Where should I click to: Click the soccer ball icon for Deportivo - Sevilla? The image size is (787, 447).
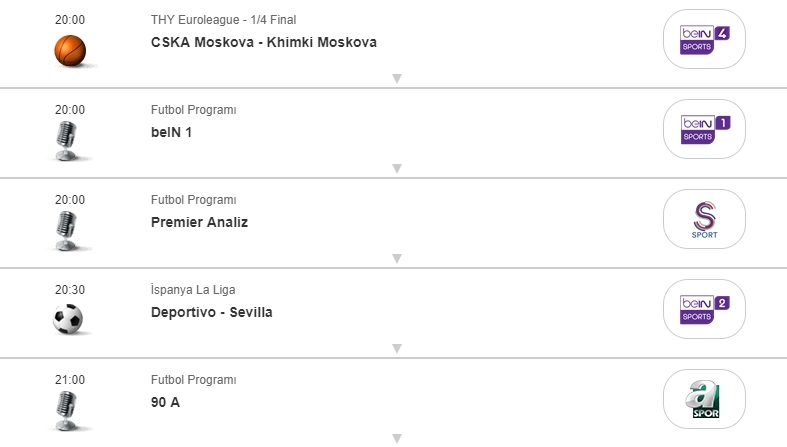68,319
